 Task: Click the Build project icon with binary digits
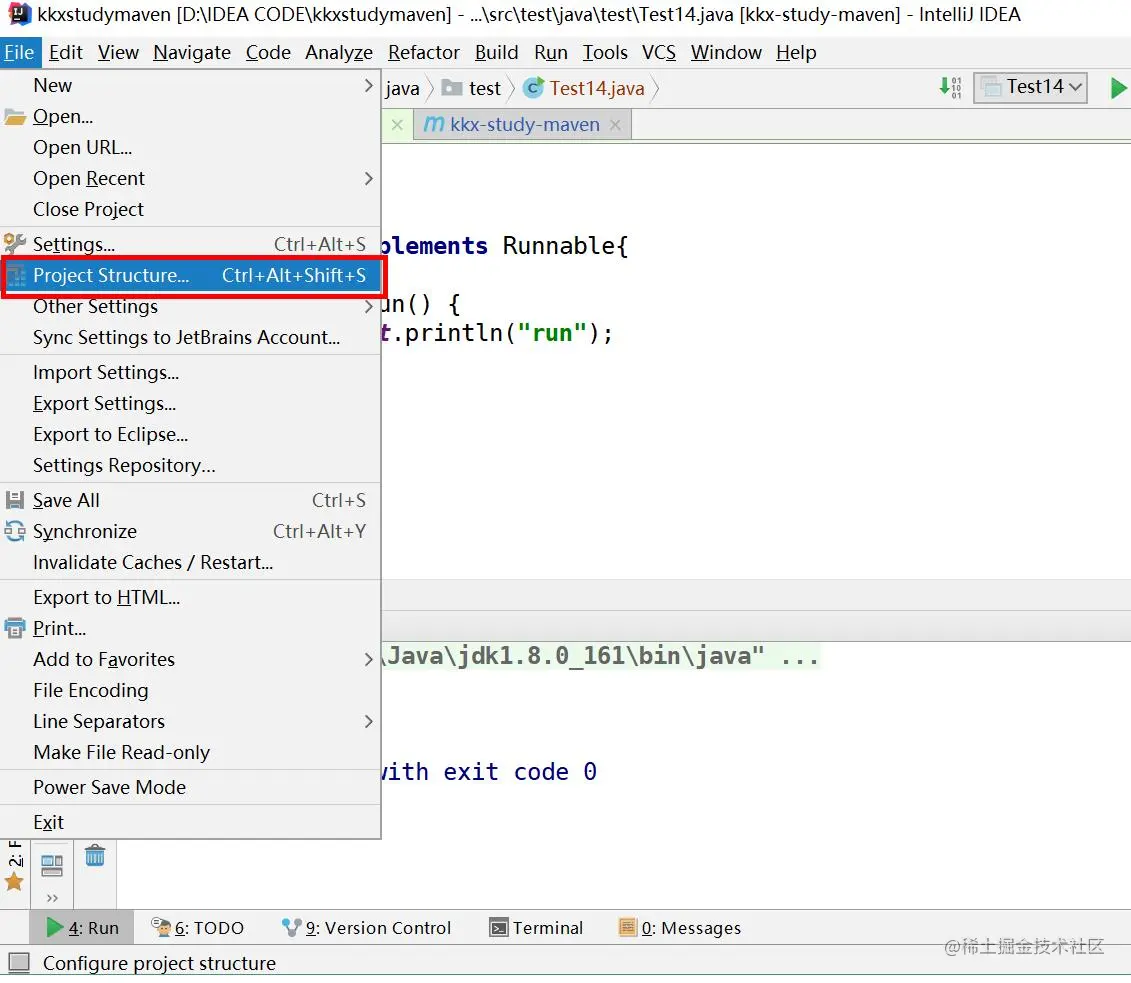pos(950,87)
